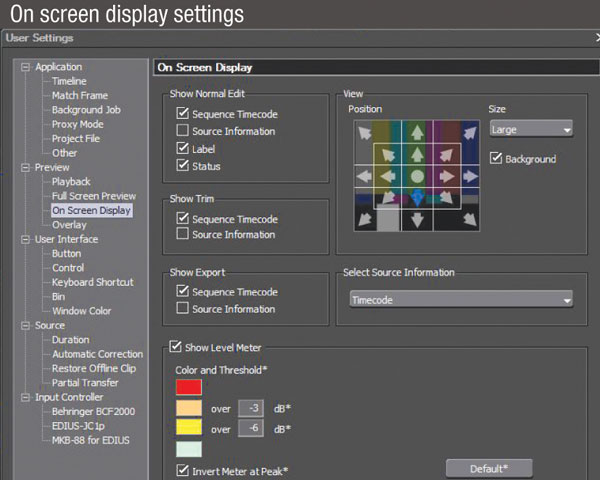The height and width of the screenshot is (480, 600).
Task: Select On Screen Display in tree
Action: click(x=92, y=210)
